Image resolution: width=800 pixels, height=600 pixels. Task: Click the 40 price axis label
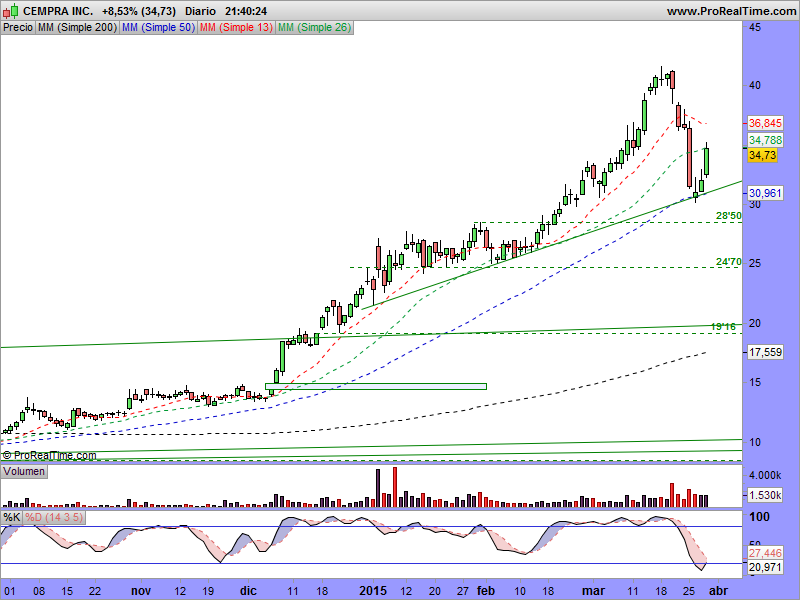pos(755,85)
